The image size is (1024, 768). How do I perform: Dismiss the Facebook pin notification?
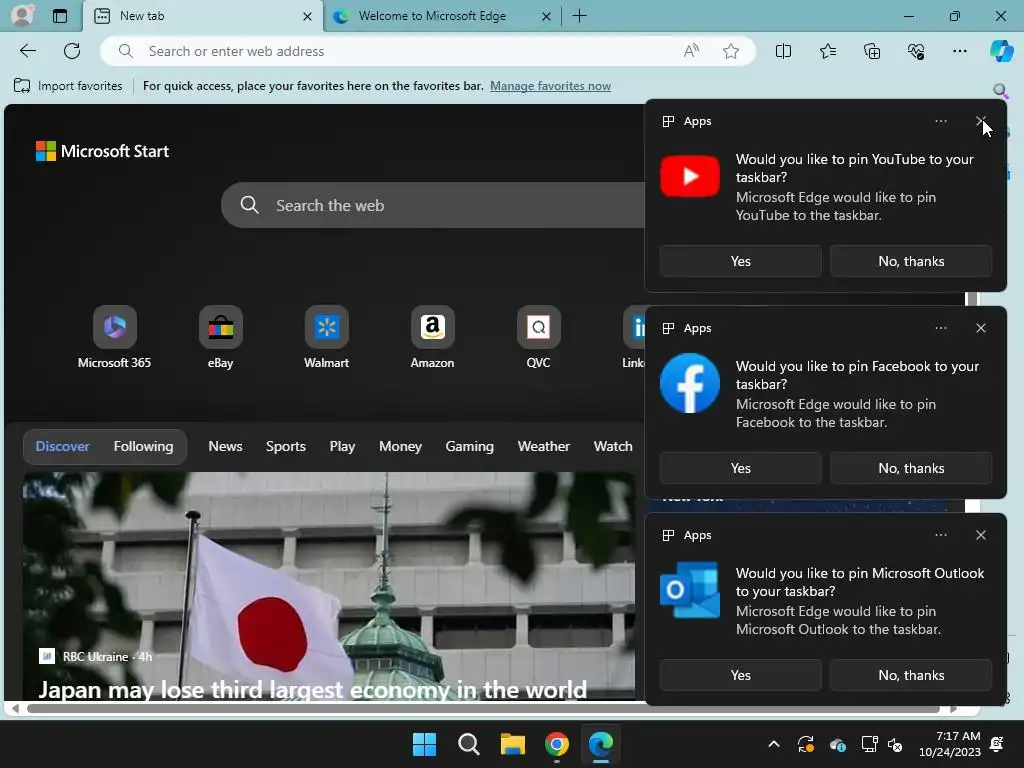point(980,328)
